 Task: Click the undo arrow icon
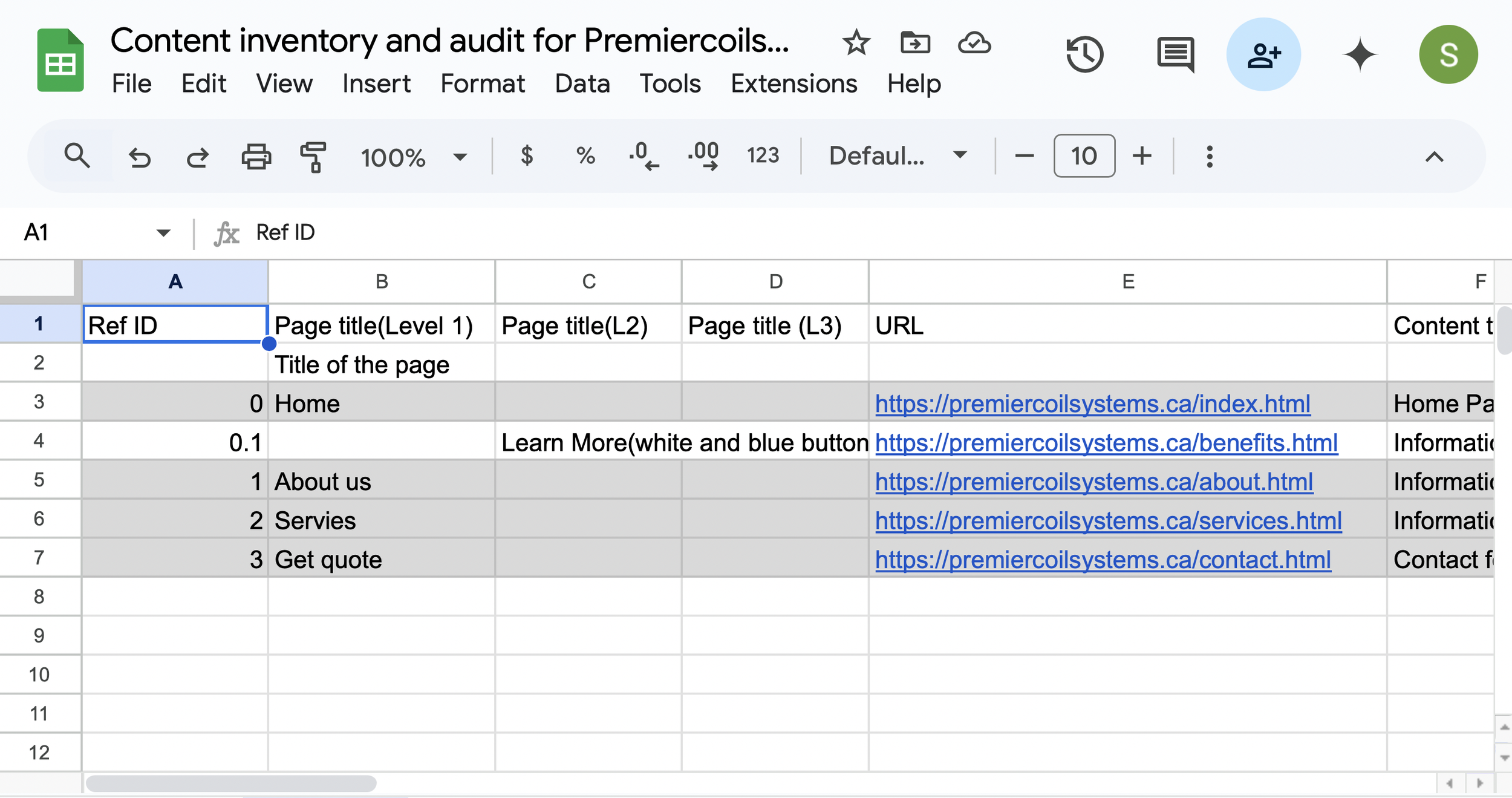pyautogui.click(x=140, y=157)
